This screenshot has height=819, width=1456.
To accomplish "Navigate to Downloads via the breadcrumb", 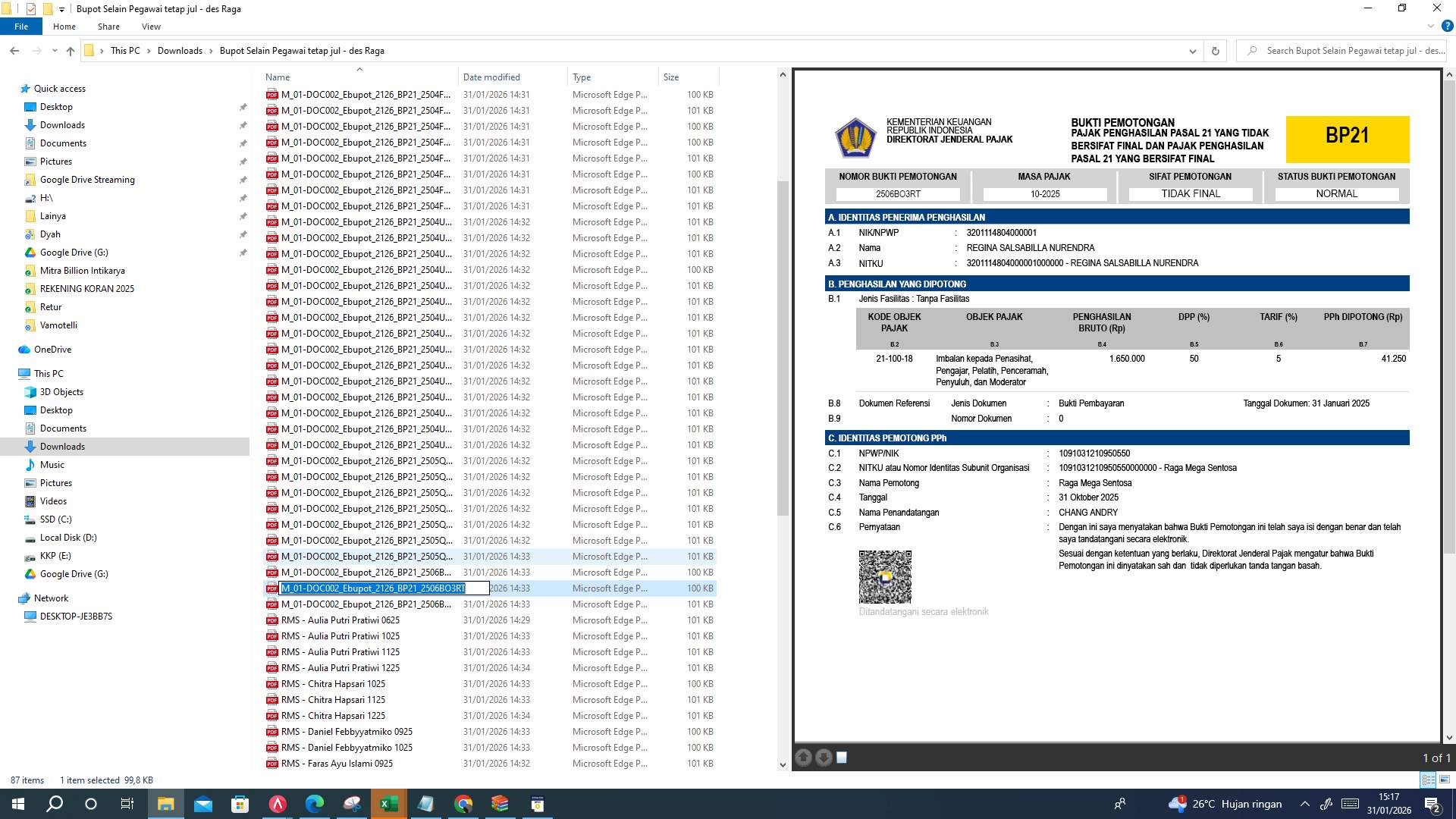I will [180, 51].
